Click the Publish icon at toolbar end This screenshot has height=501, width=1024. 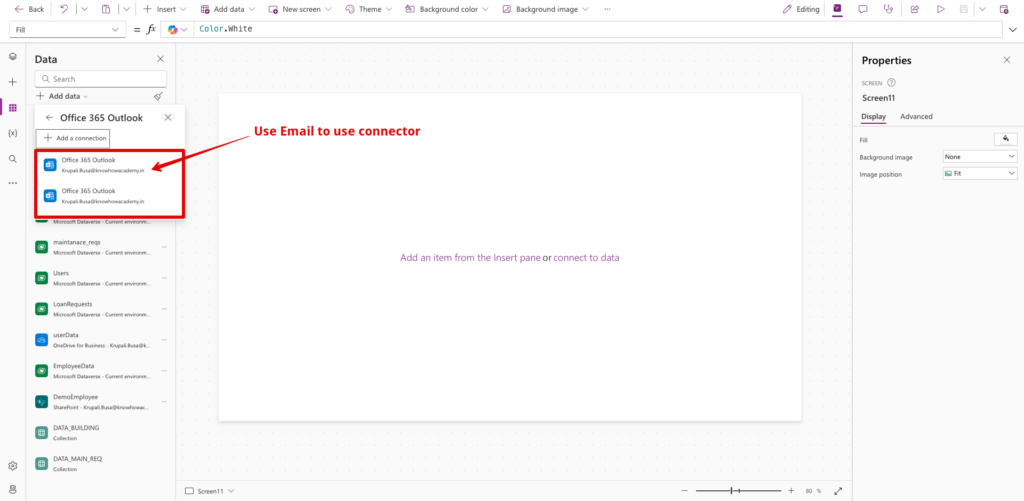(1004, 9)
